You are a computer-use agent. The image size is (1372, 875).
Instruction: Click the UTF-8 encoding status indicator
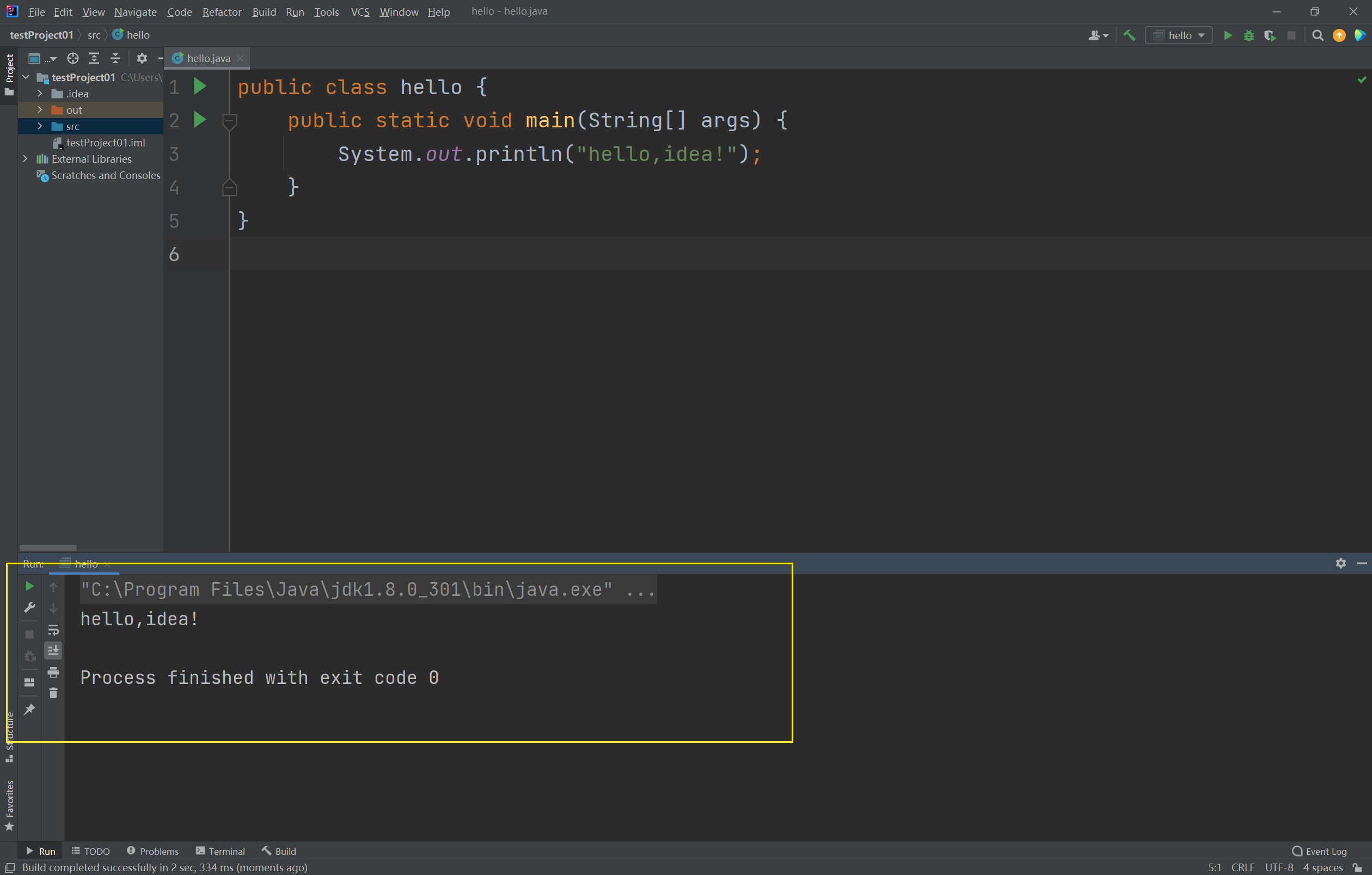1278,867
